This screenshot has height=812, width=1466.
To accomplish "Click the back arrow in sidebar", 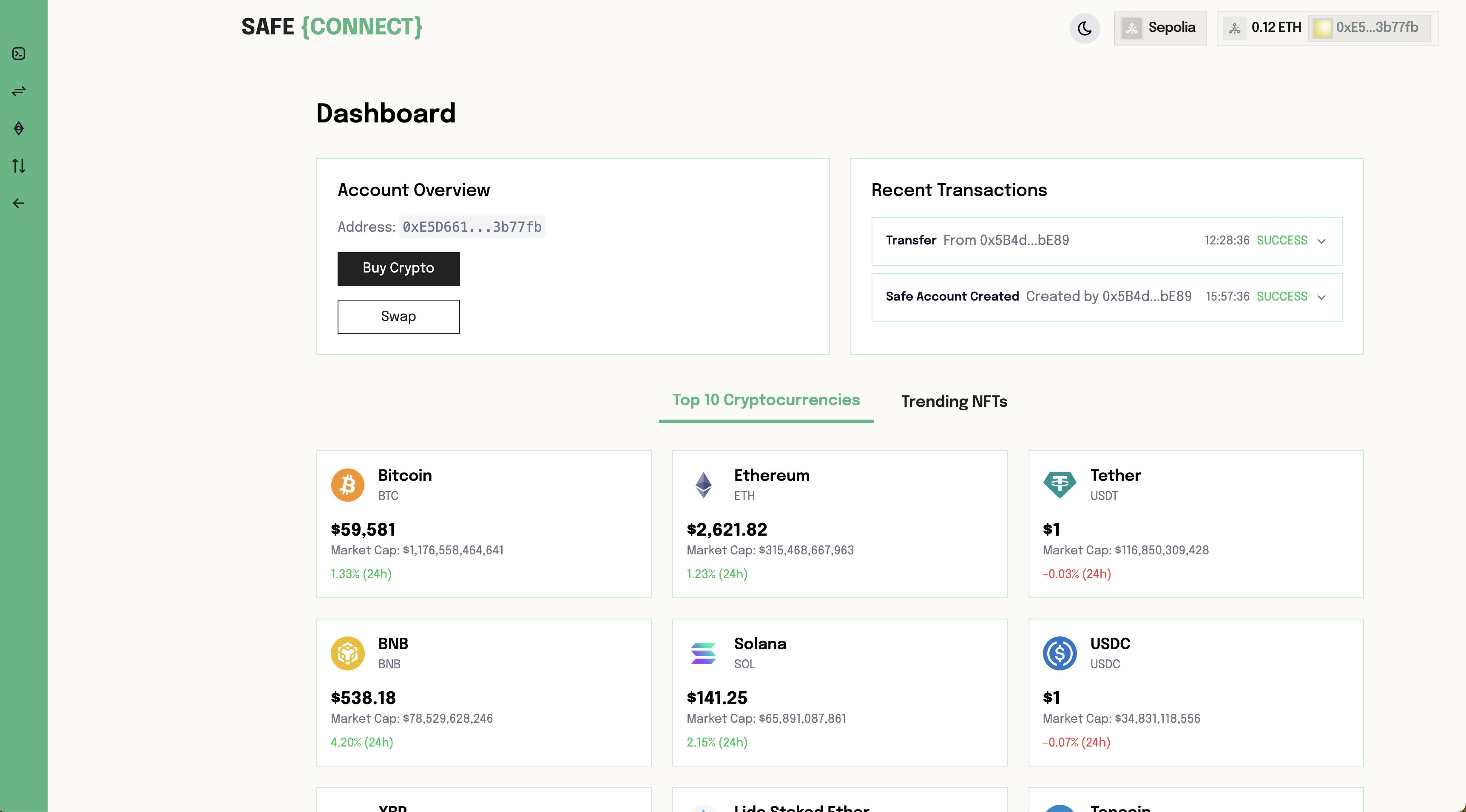I will (x=19, y=203).
